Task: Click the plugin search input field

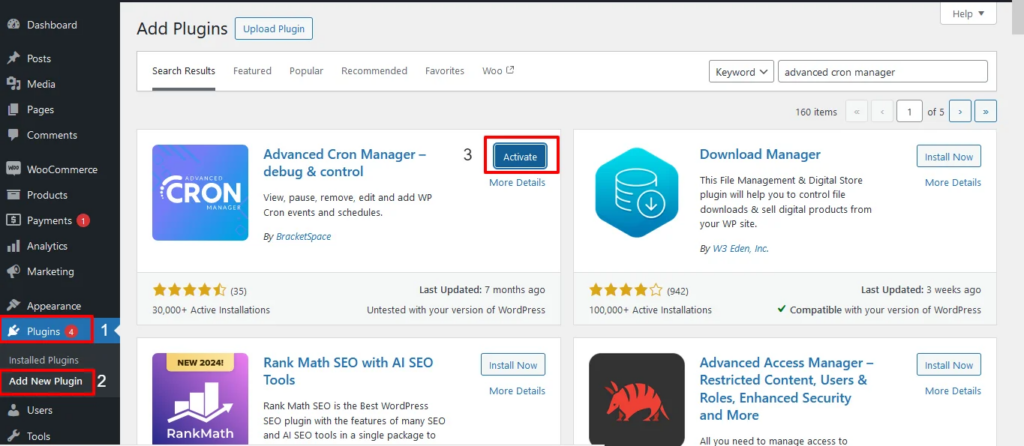Action: [882, 72]
